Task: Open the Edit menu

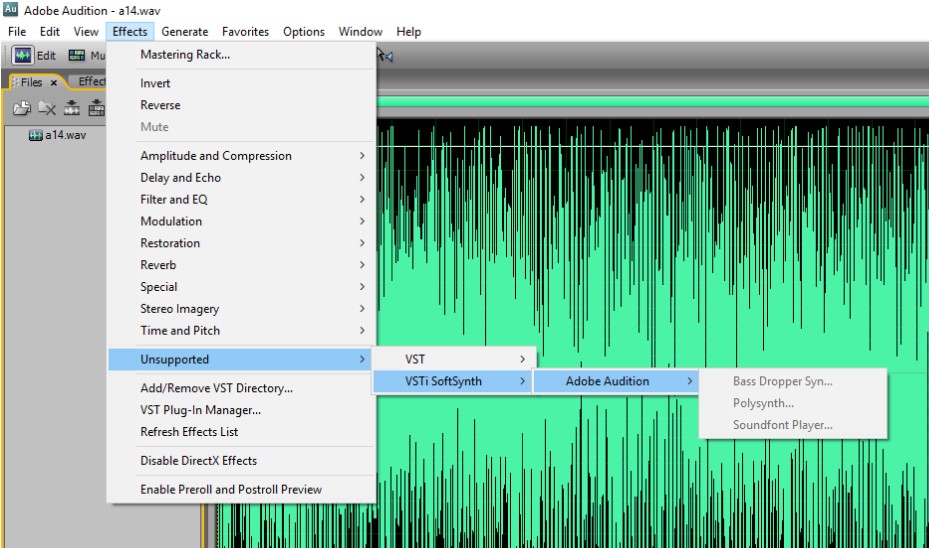Action: pyautogui.click(x=50, y=31)
